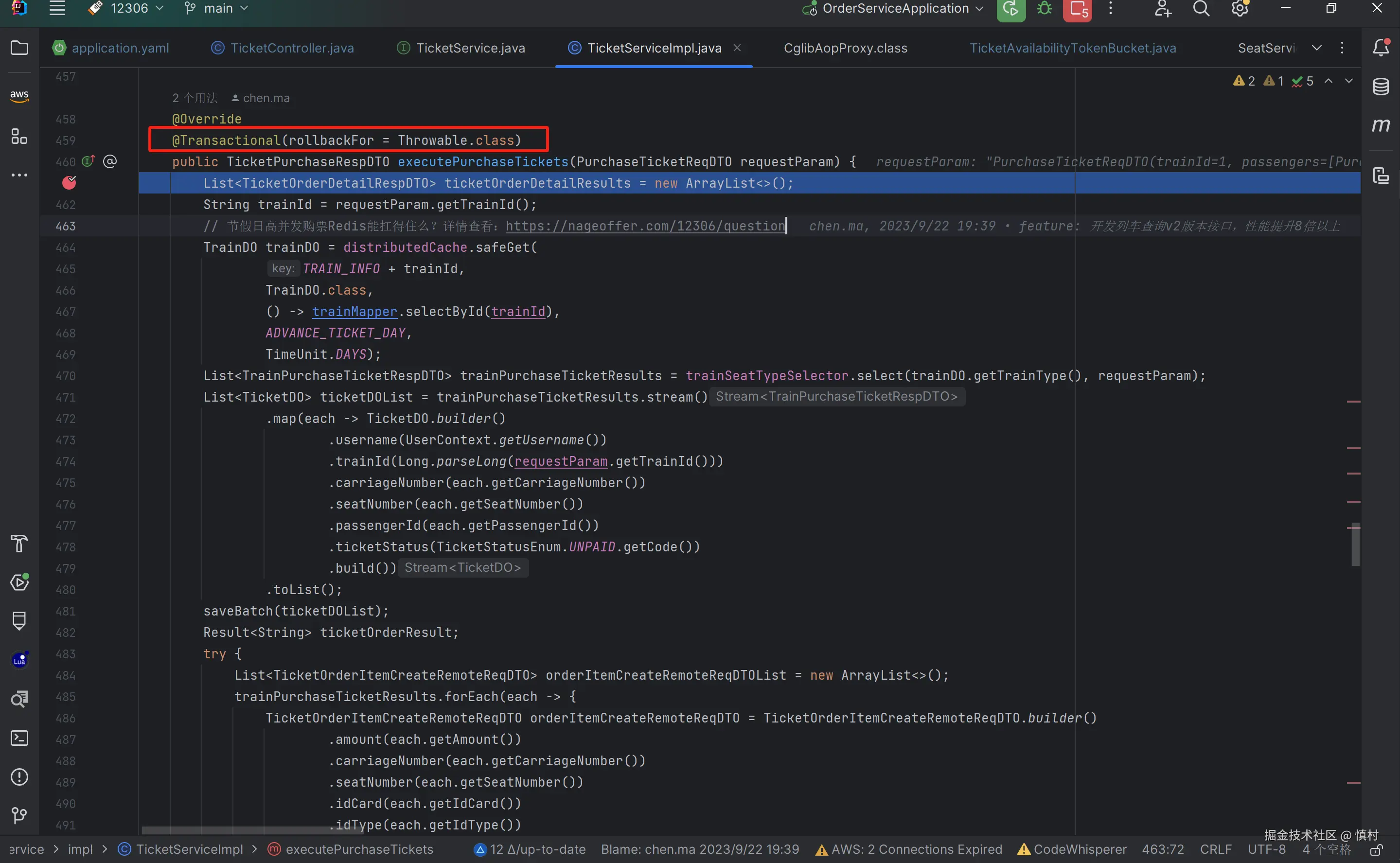Image resolution: width=1400 pixels, height=863 pixels.
Task: Open the Project folder tool window
Action: (19, 48)
